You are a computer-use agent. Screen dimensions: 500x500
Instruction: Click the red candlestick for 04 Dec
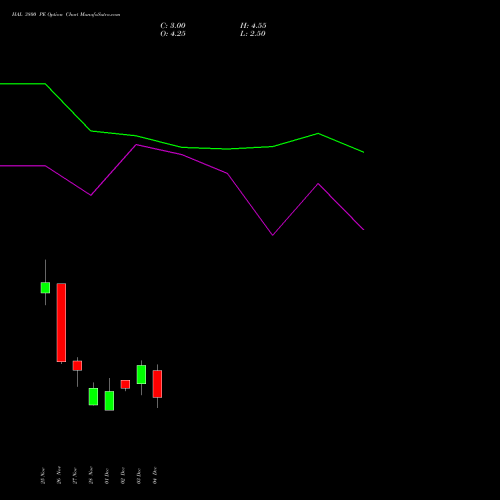[157, 384]
